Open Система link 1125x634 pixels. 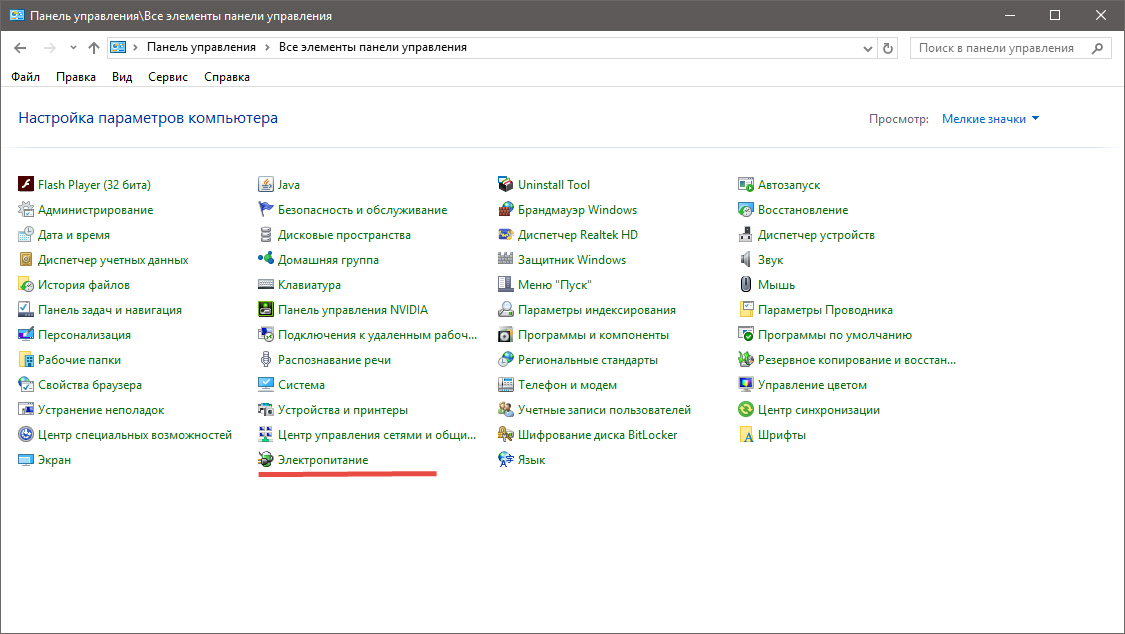point(301,385)
